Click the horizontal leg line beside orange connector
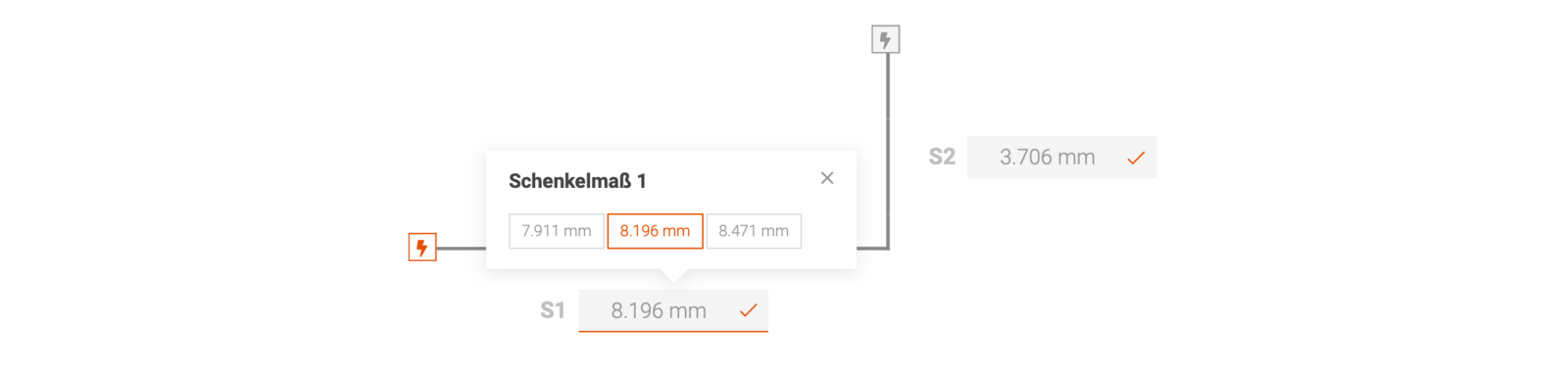Image resolution: width=1568 pixels, height=370 pixels. [x=462, y=249]
